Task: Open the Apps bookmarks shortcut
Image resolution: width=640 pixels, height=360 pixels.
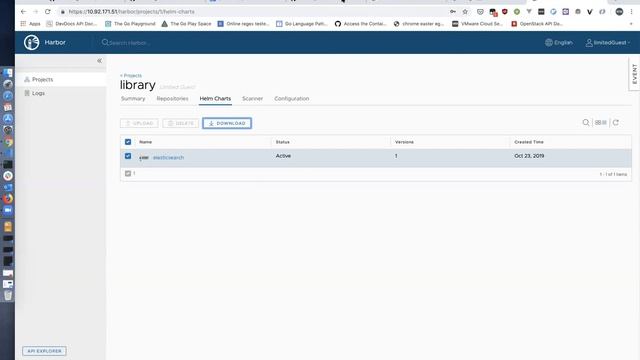Action: (31, 24)
